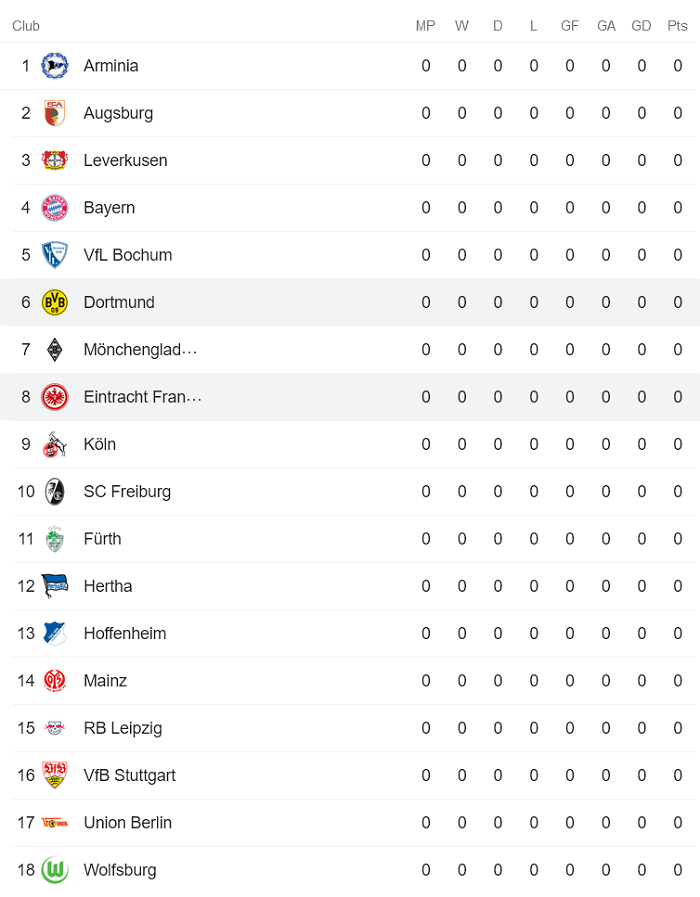Open the Leverkusen team page
The height and width of the screenshot is (897, 700).
[125, 160]
